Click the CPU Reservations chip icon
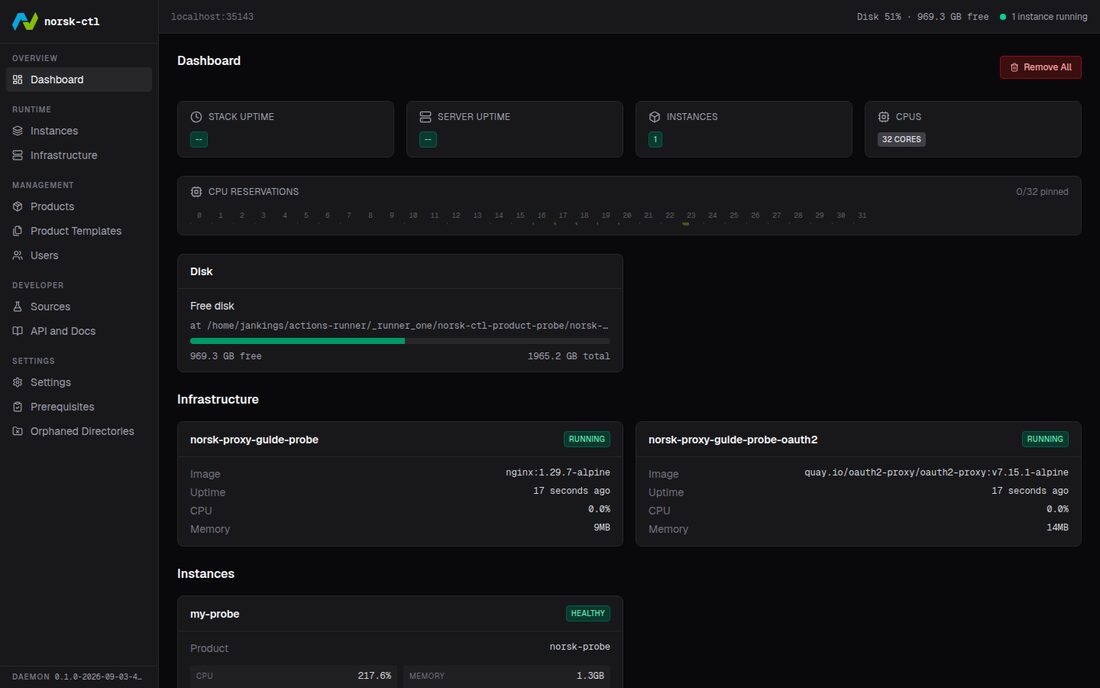Viewport: 1100px width, 688px height. (x=196, y=192)
